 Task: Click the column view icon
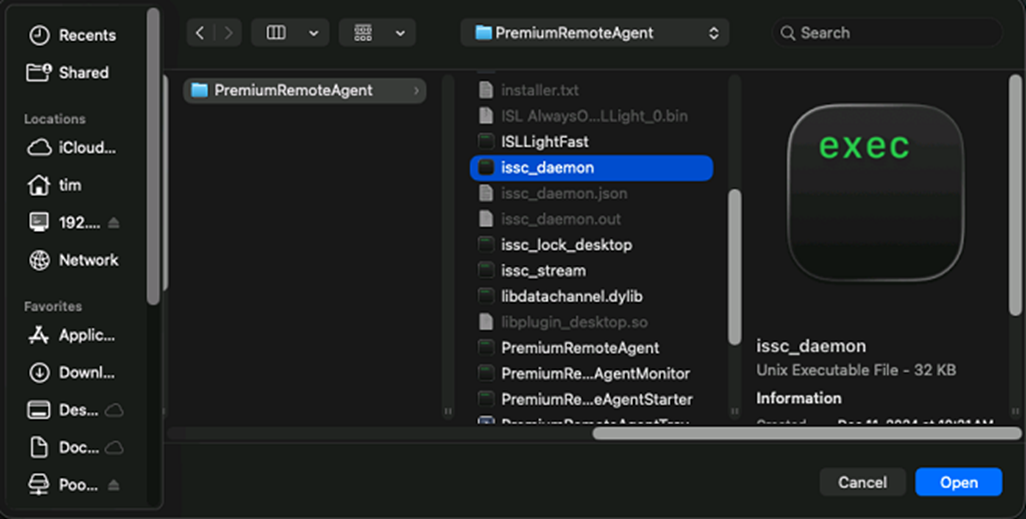(276, 33)
